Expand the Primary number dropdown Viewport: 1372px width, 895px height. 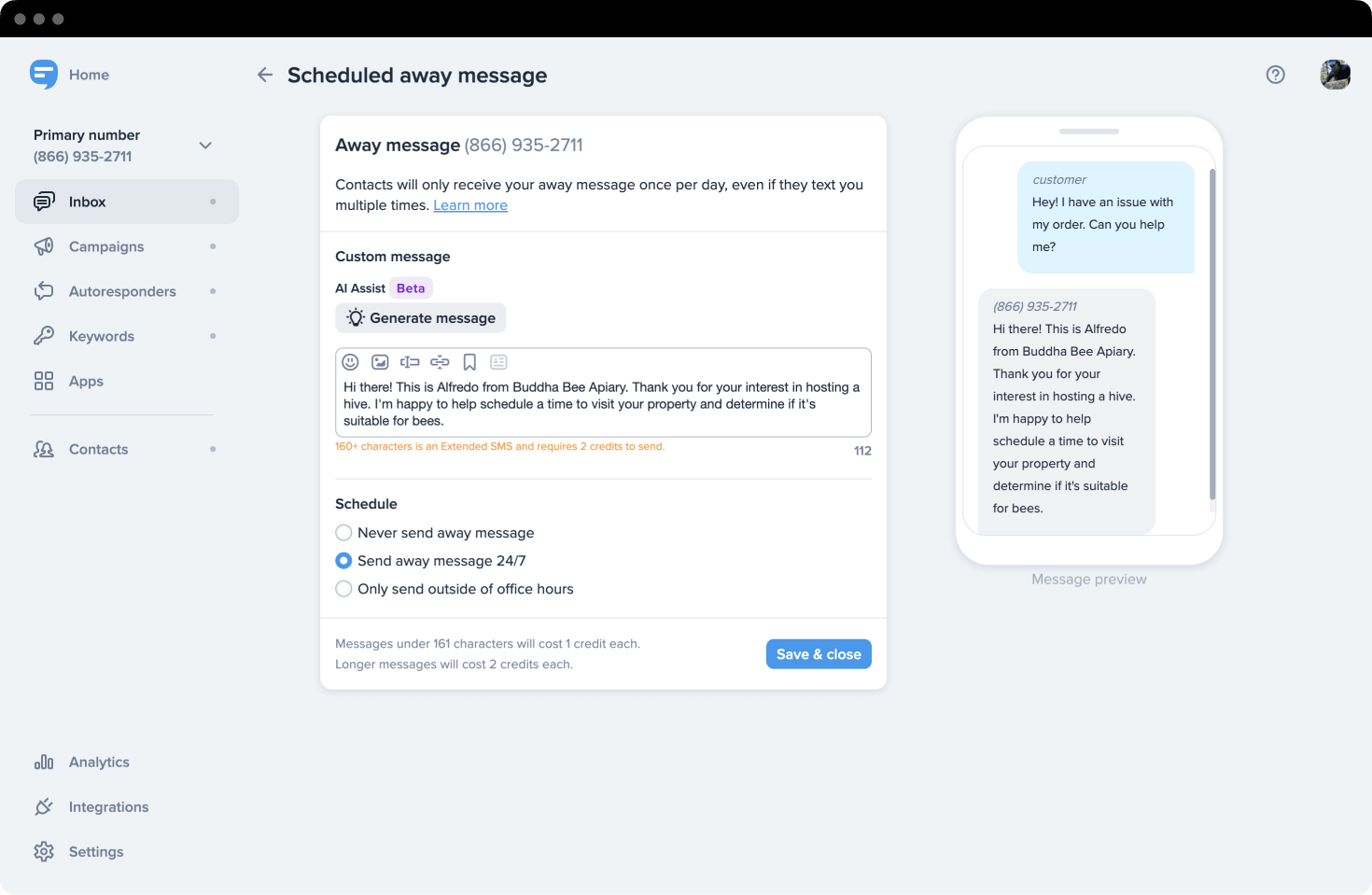pyautogui.click(x=204, y=146)
